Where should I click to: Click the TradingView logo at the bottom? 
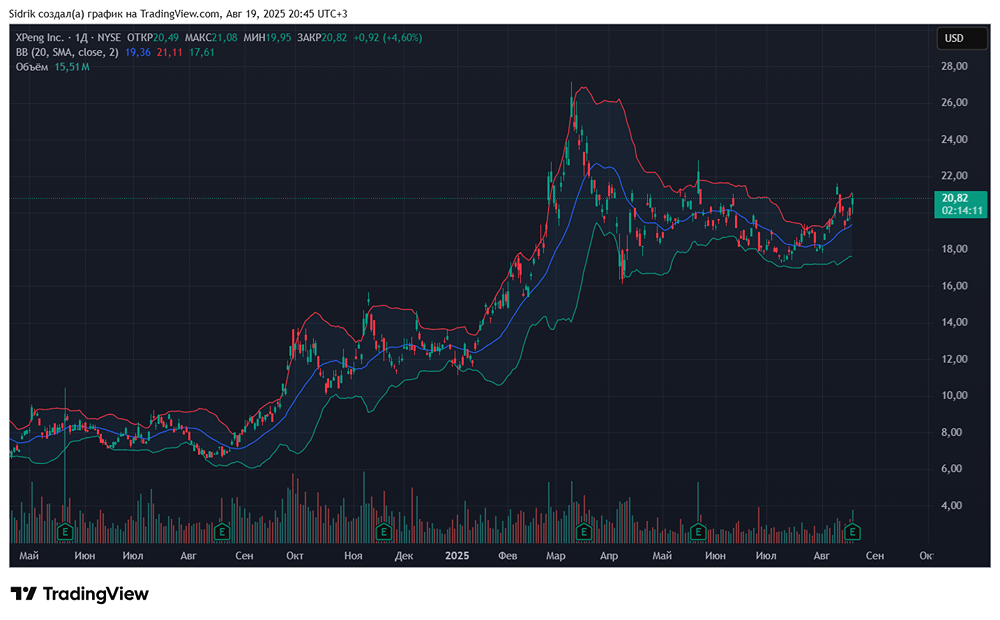click(x=80, y=594)
